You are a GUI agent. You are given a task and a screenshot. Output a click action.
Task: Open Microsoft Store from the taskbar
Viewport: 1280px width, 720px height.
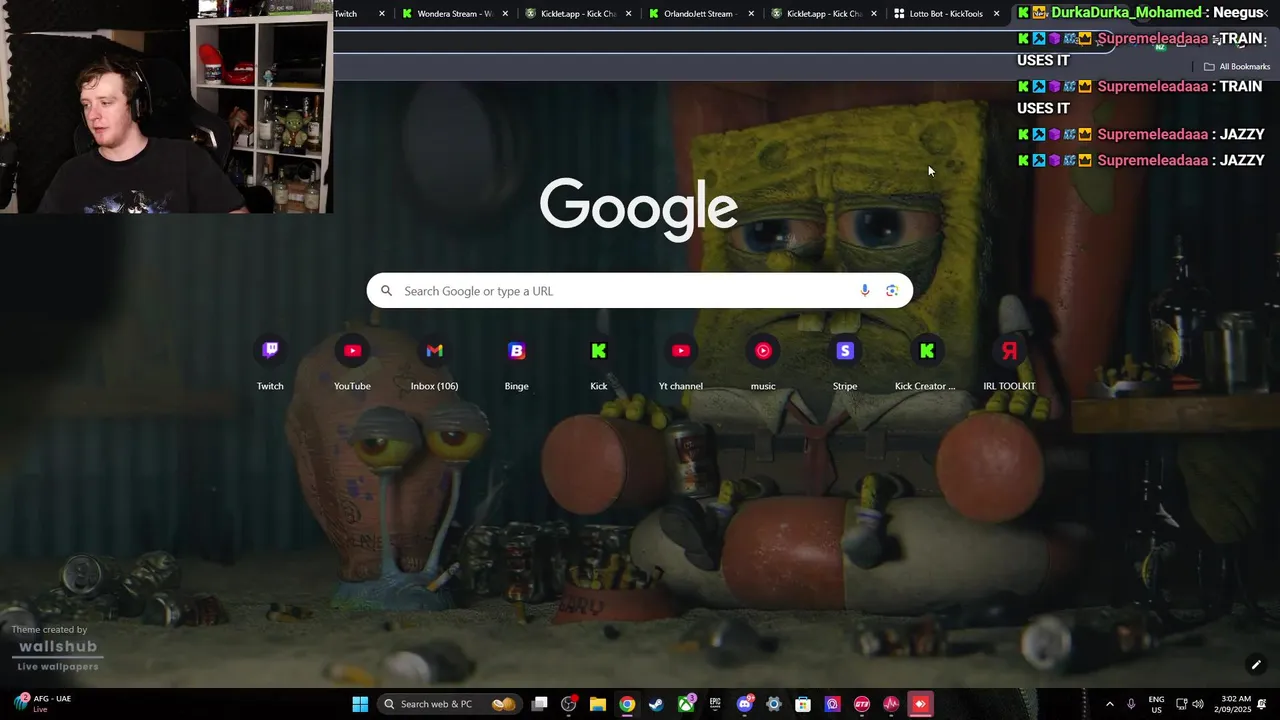[803, 704]
